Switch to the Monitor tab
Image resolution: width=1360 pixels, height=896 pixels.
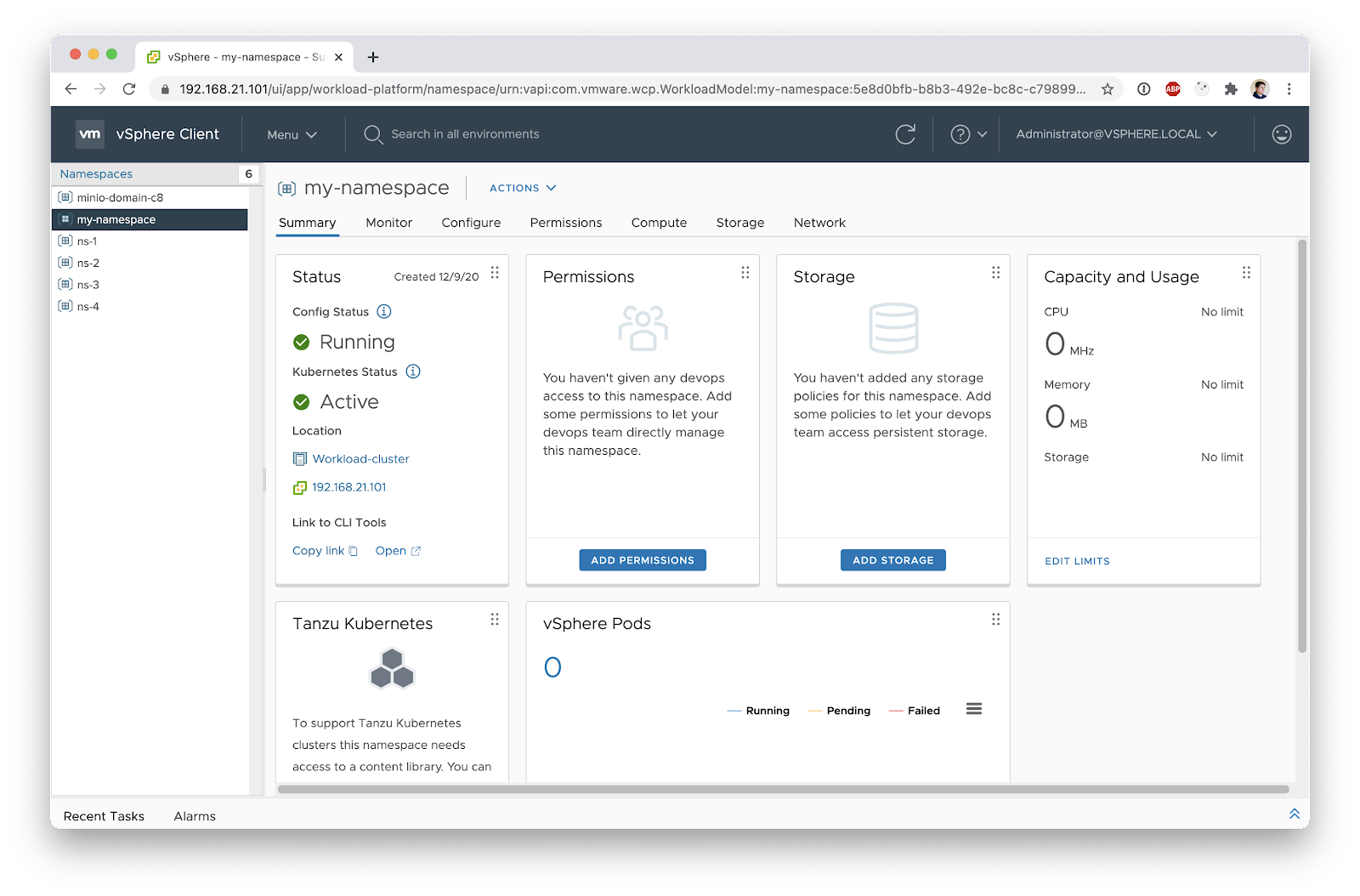(389, 223)
